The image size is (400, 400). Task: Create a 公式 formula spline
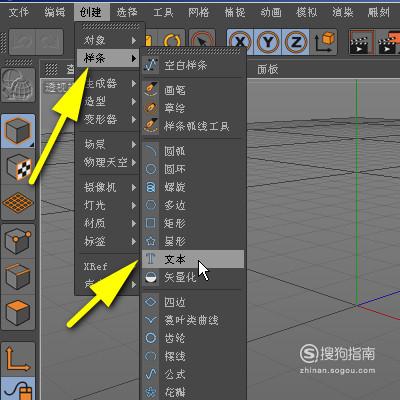coord(193,374)
